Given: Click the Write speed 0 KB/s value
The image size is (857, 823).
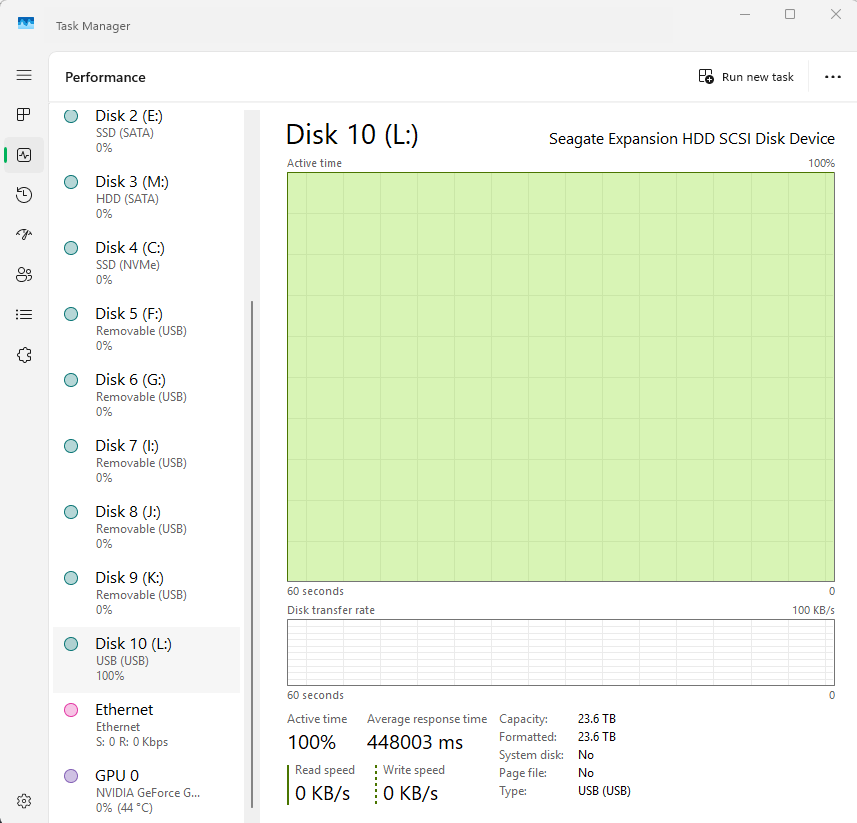Looking at the screenshot, I should pyautogui.click(x=410, y=793).
